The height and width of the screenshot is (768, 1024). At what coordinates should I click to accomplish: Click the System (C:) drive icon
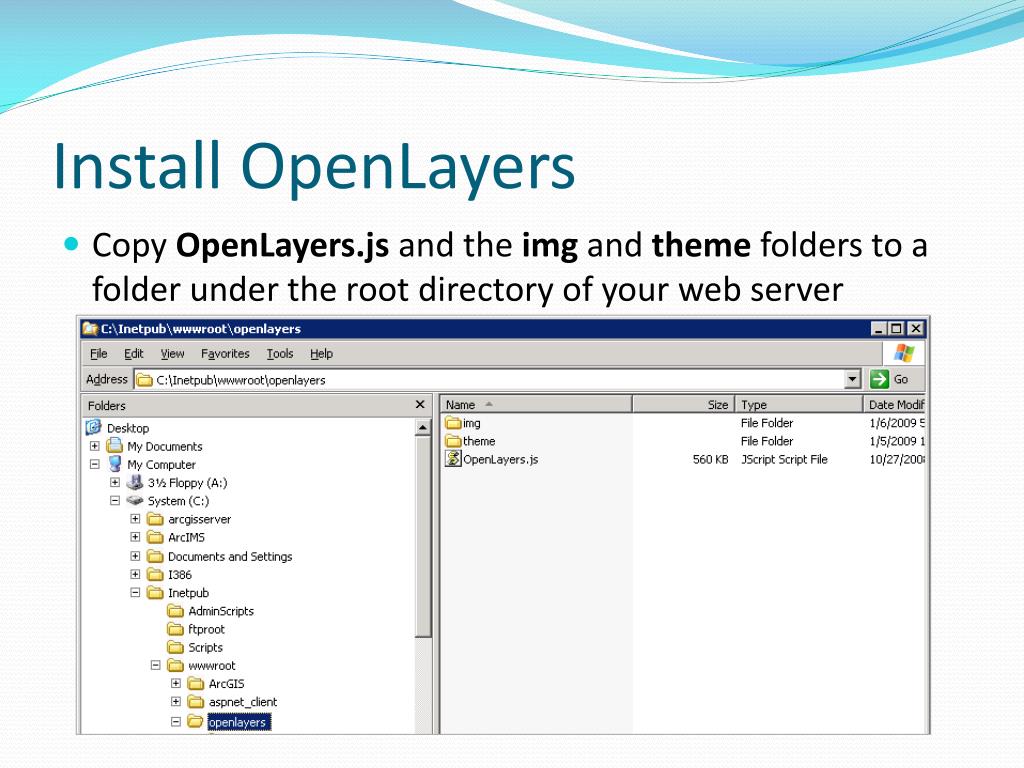pyautogui.click(x=135, y=501)
